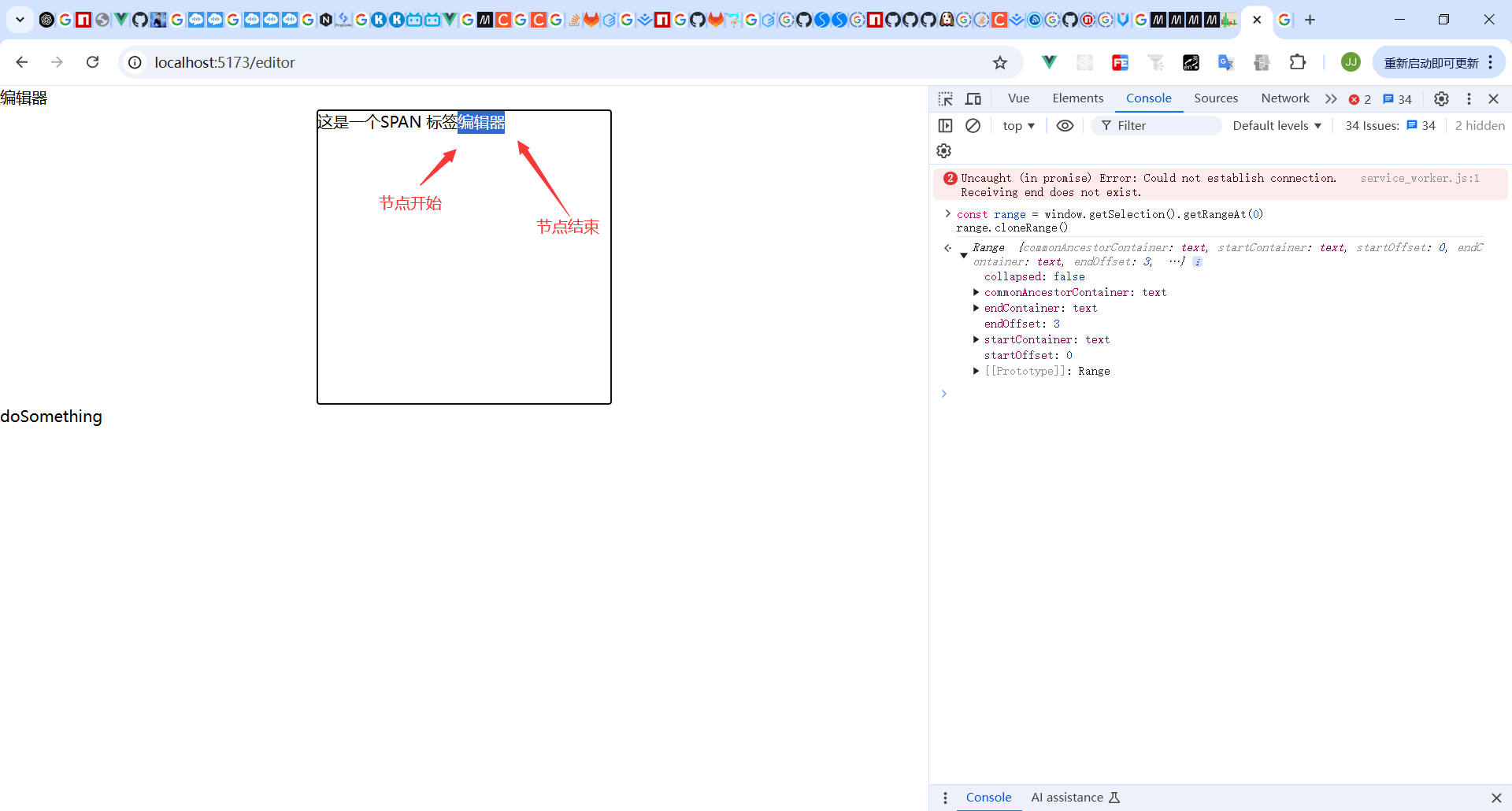Open the Vue devtools extension icon
This screenshot has width=1512, height=811.
[1049, 63]
